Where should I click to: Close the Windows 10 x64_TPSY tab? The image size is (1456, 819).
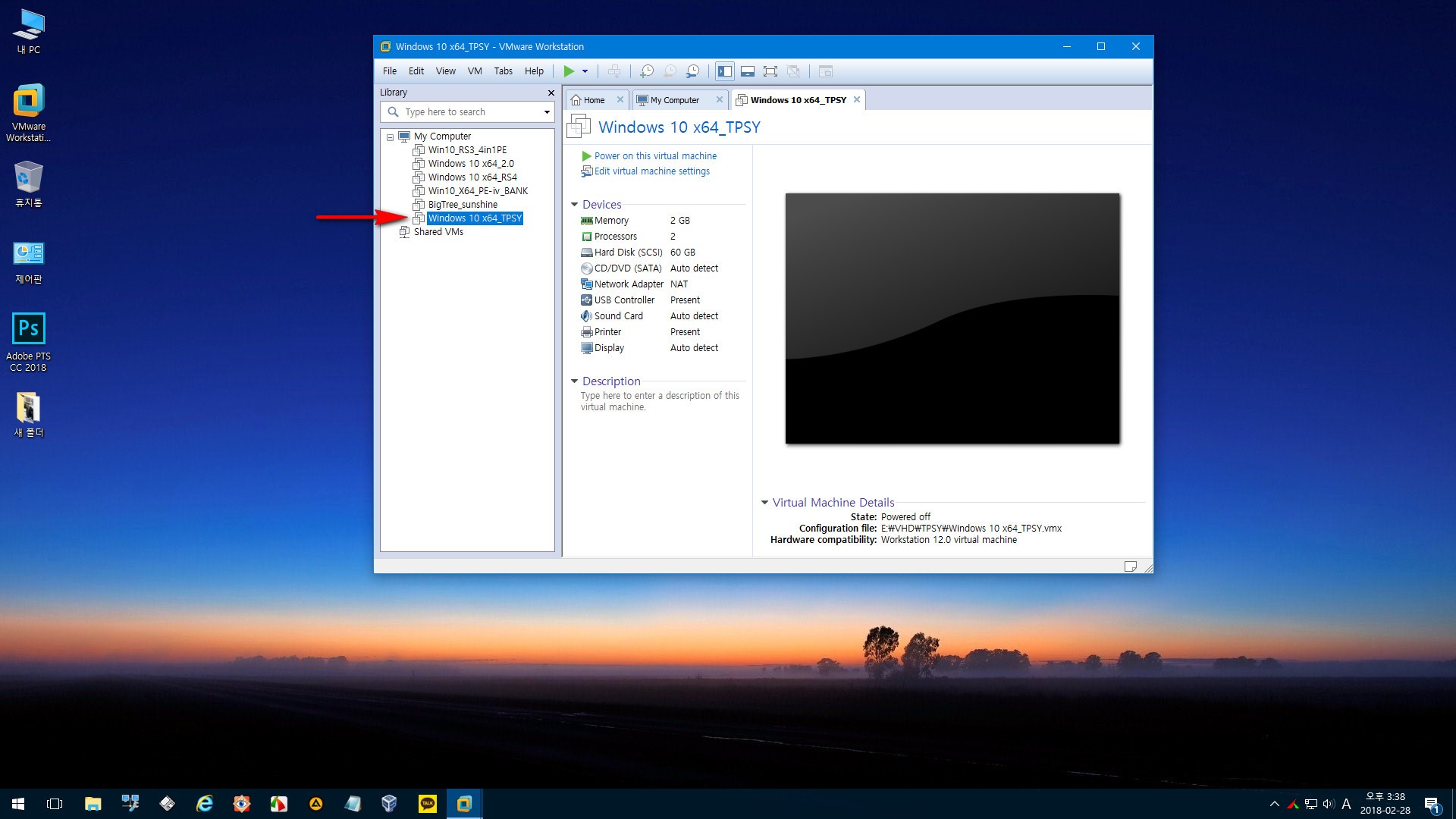[x=857, y=99]
